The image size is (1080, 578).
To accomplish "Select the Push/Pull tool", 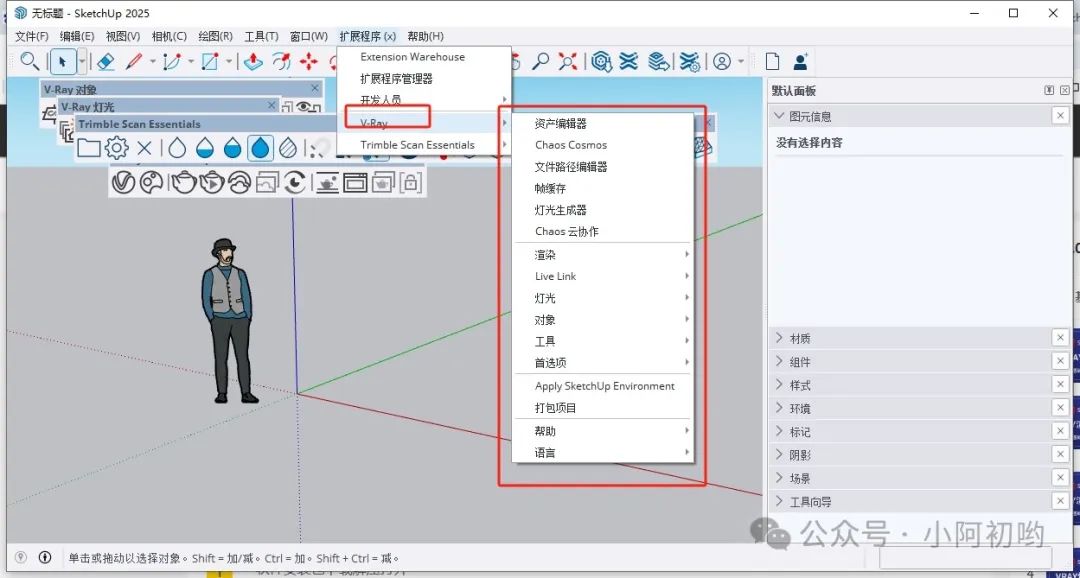I will pos(253,62).
